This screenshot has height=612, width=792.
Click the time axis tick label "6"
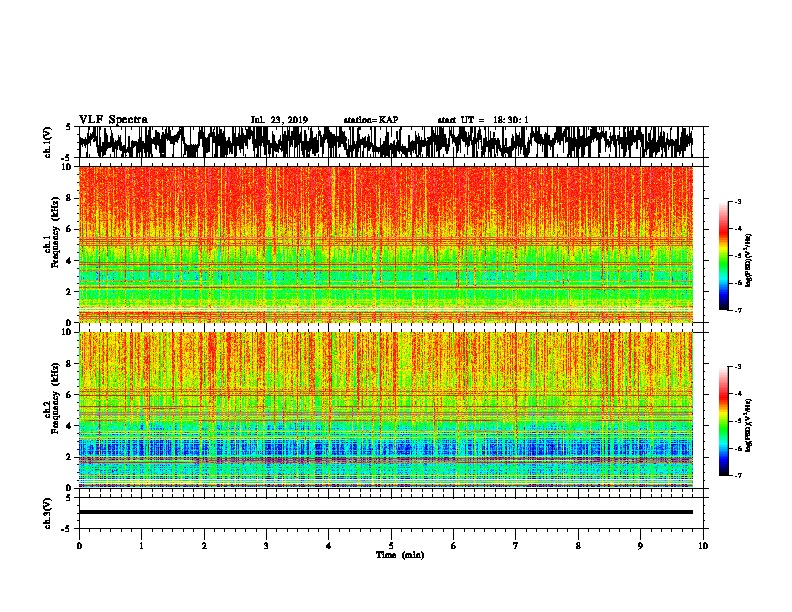[x=454, y=546]
